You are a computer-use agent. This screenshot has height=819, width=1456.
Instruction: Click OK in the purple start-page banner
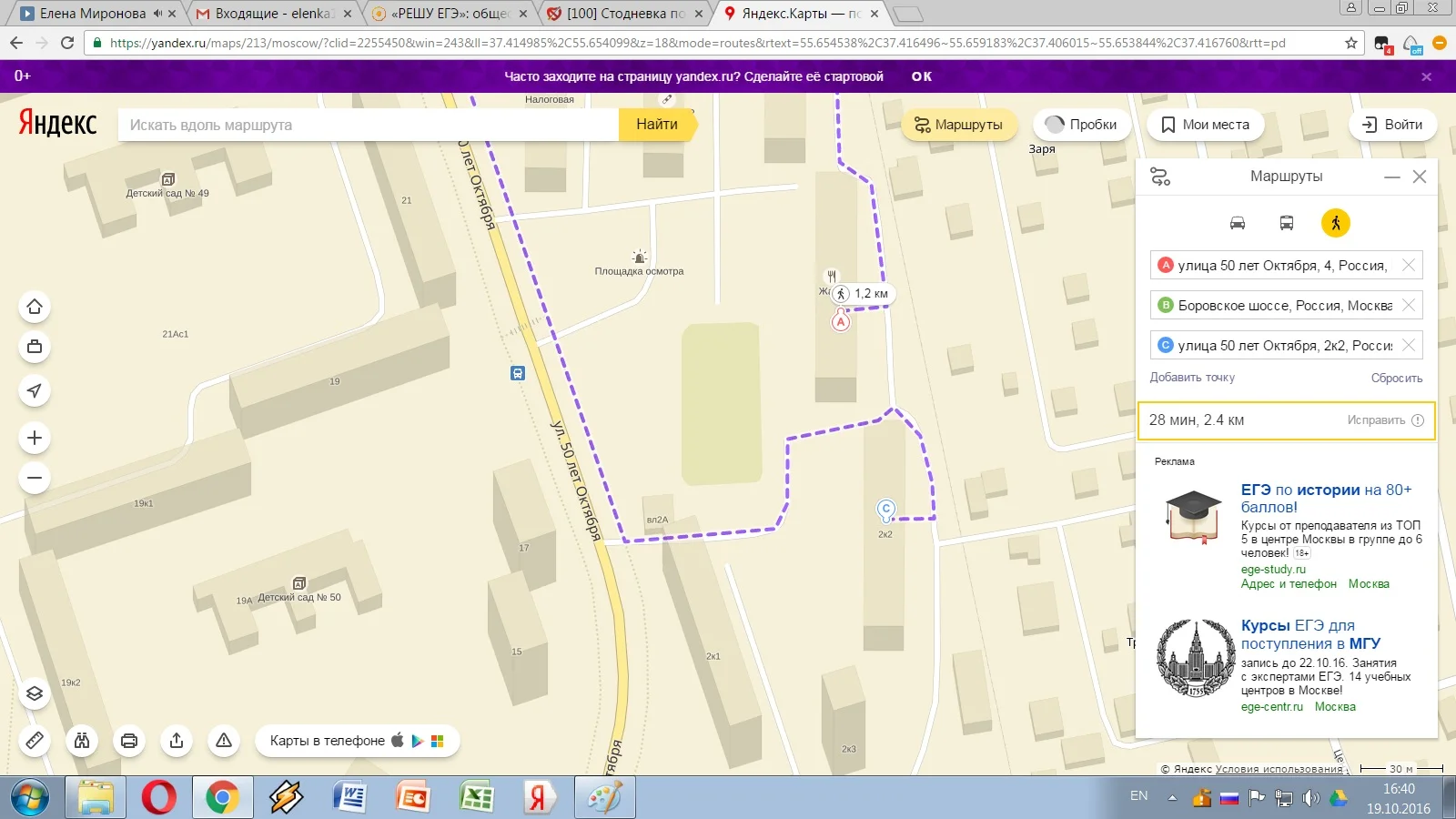[922, 76]
